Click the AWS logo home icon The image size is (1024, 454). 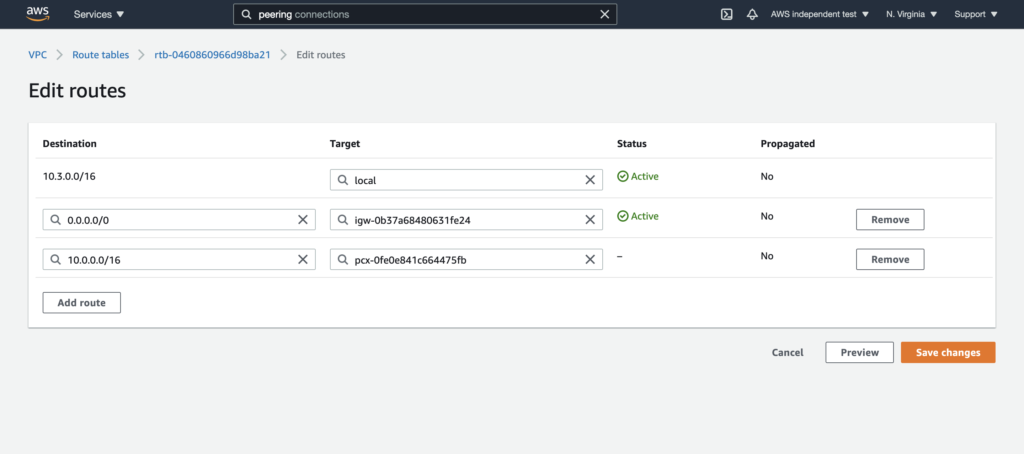[x=38, y=15]
